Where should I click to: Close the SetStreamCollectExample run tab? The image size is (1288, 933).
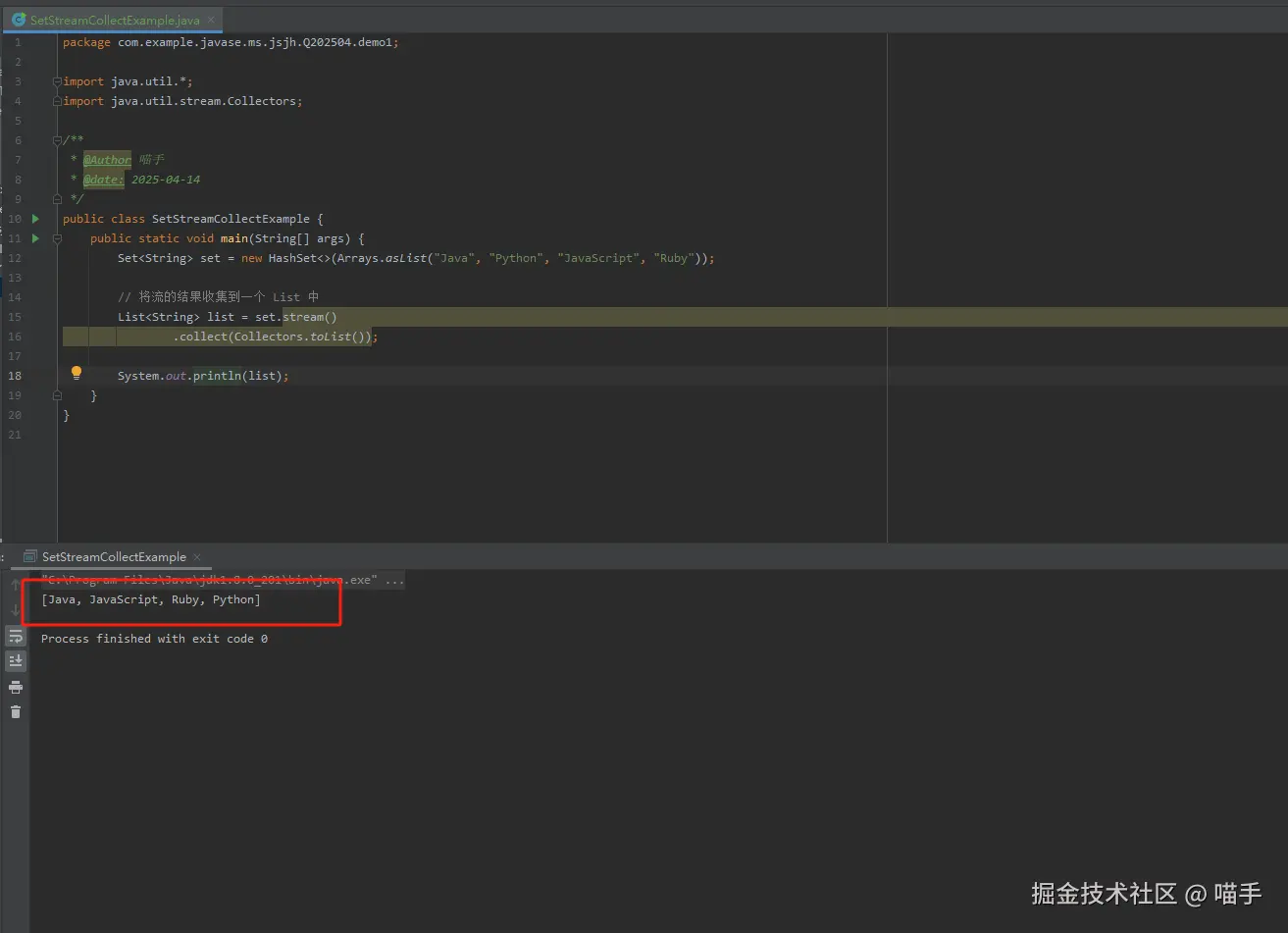coord(196,556)
